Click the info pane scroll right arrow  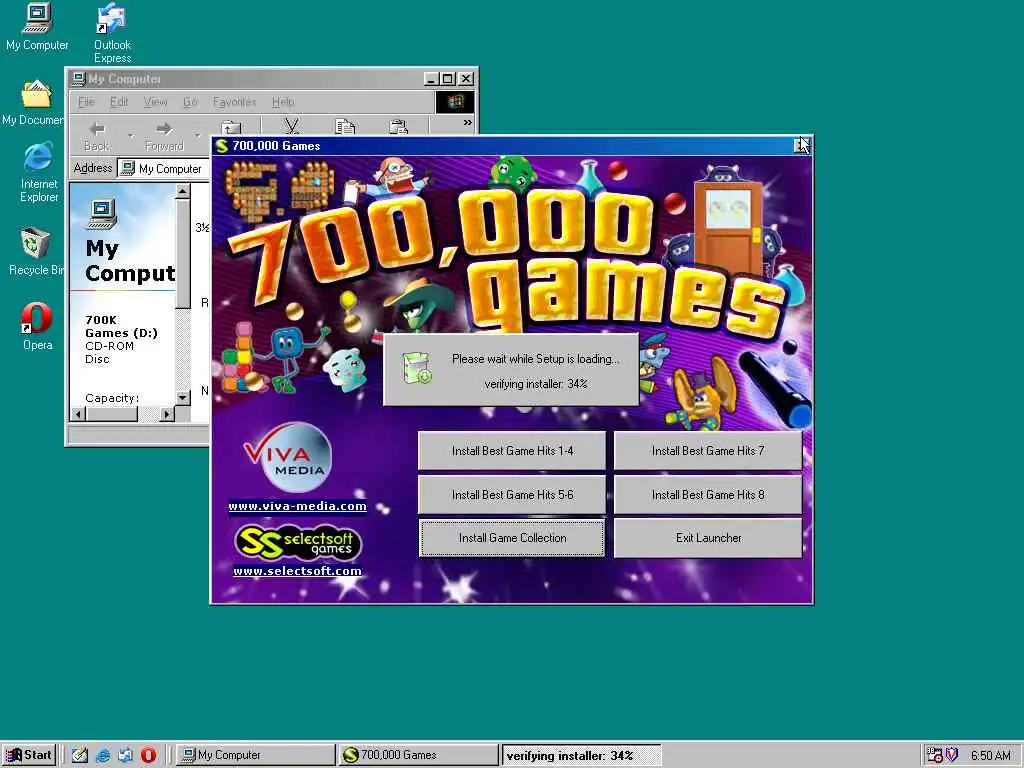coord(167,414)
